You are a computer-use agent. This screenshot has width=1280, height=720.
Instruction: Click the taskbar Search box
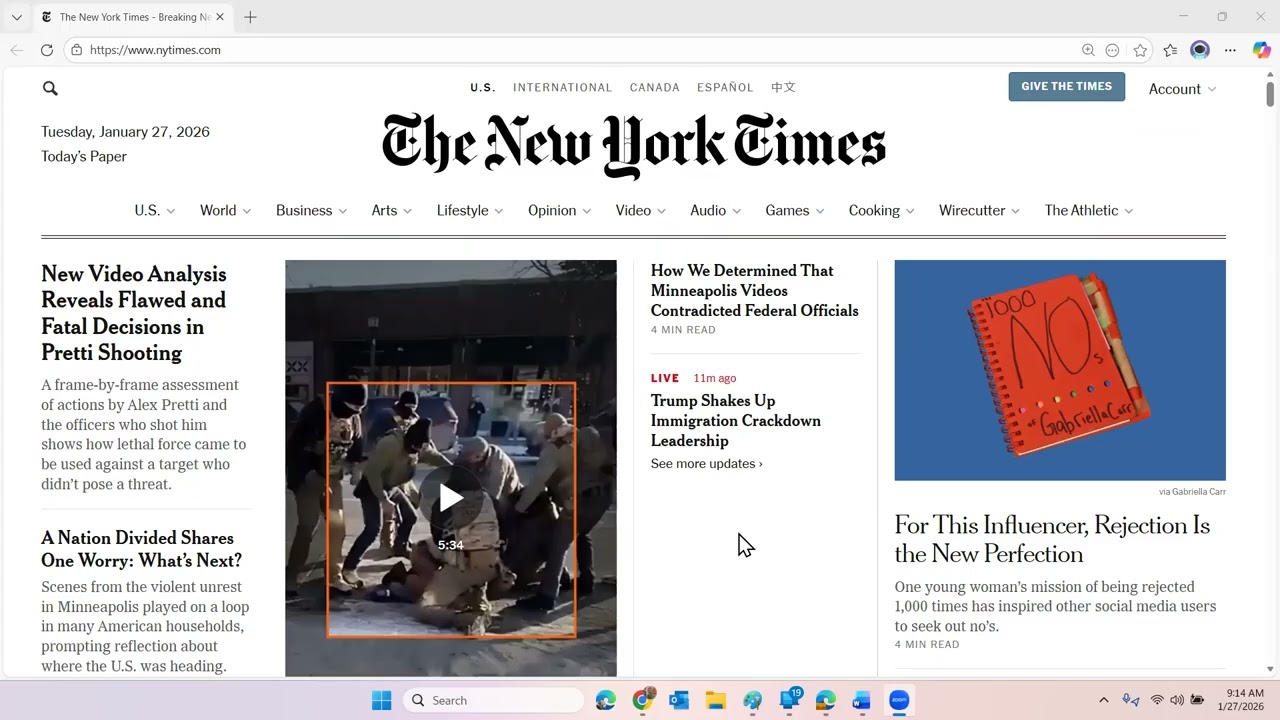point(493,701)
